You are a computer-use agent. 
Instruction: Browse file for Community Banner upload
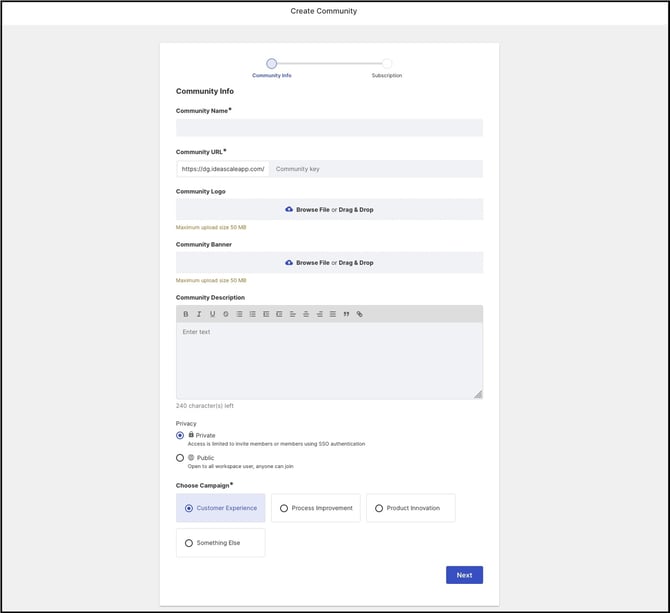(x=329, y=262)
